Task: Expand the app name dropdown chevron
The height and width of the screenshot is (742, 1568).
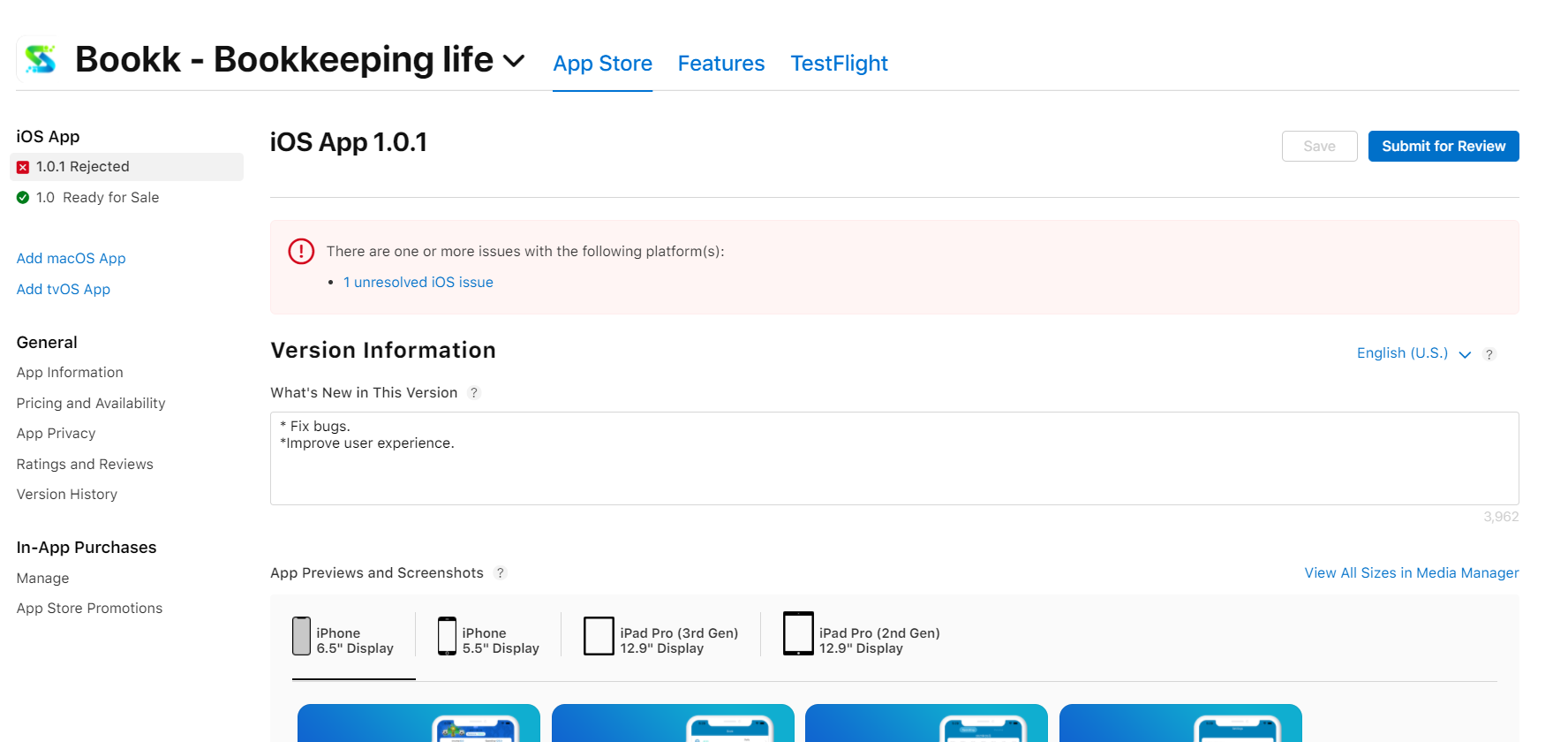Action: coord(514,61)
